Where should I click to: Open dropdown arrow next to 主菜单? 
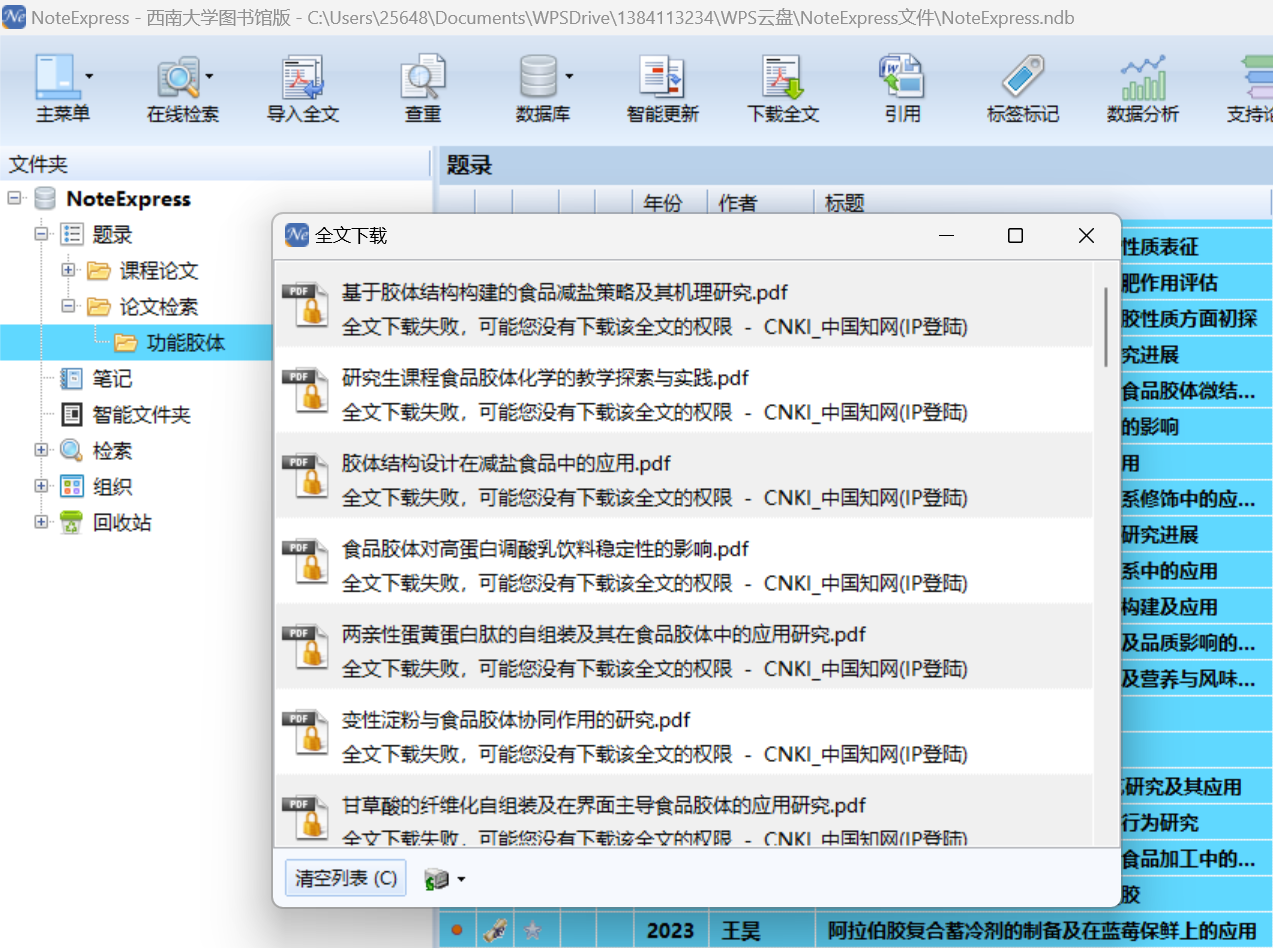(x=89, y=76)
